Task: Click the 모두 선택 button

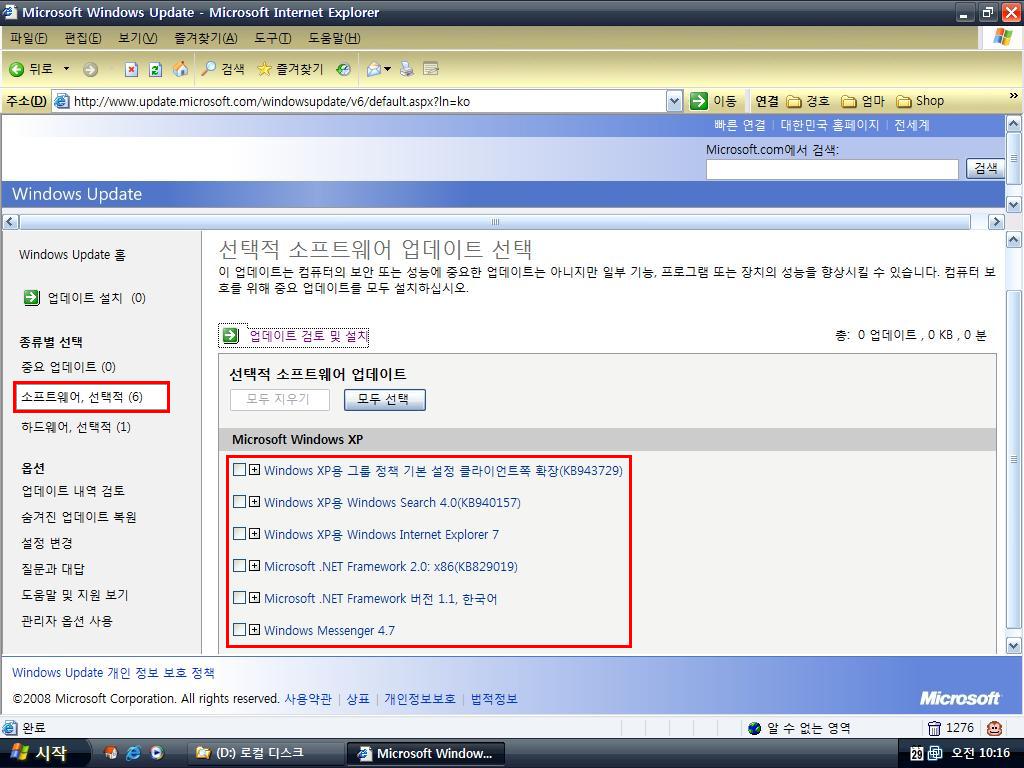Action: 385,400
